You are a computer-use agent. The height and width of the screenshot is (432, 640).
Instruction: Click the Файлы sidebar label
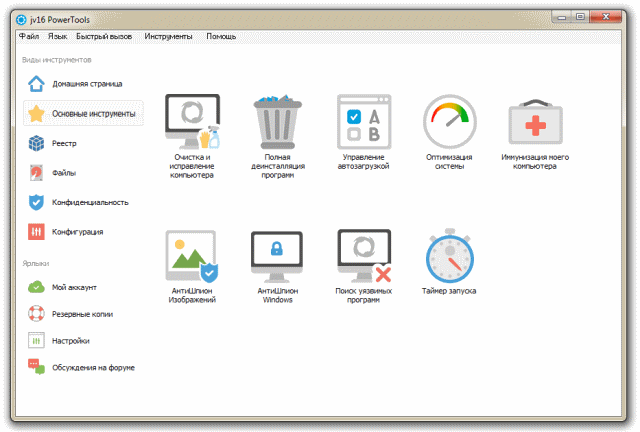[64, 173]
